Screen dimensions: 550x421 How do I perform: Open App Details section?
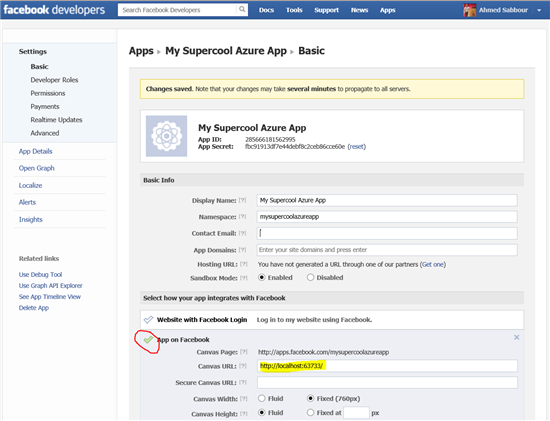(x=35, y=151)
